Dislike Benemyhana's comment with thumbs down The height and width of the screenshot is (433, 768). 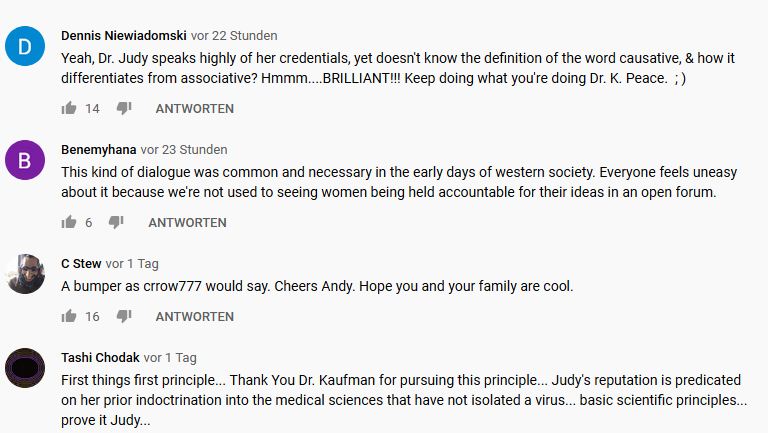click(x=116, y=222)
